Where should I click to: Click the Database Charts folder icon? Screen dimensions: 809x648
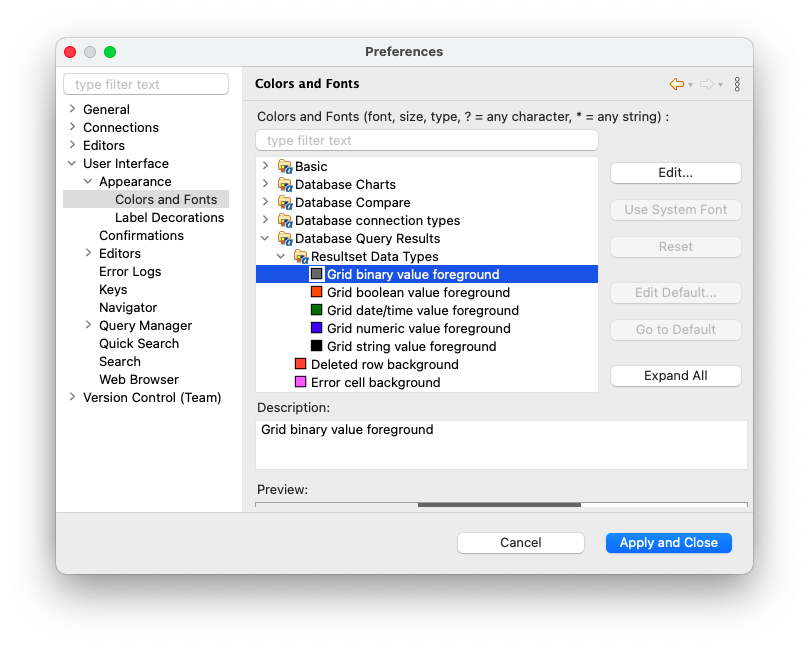tap(285, 185)
